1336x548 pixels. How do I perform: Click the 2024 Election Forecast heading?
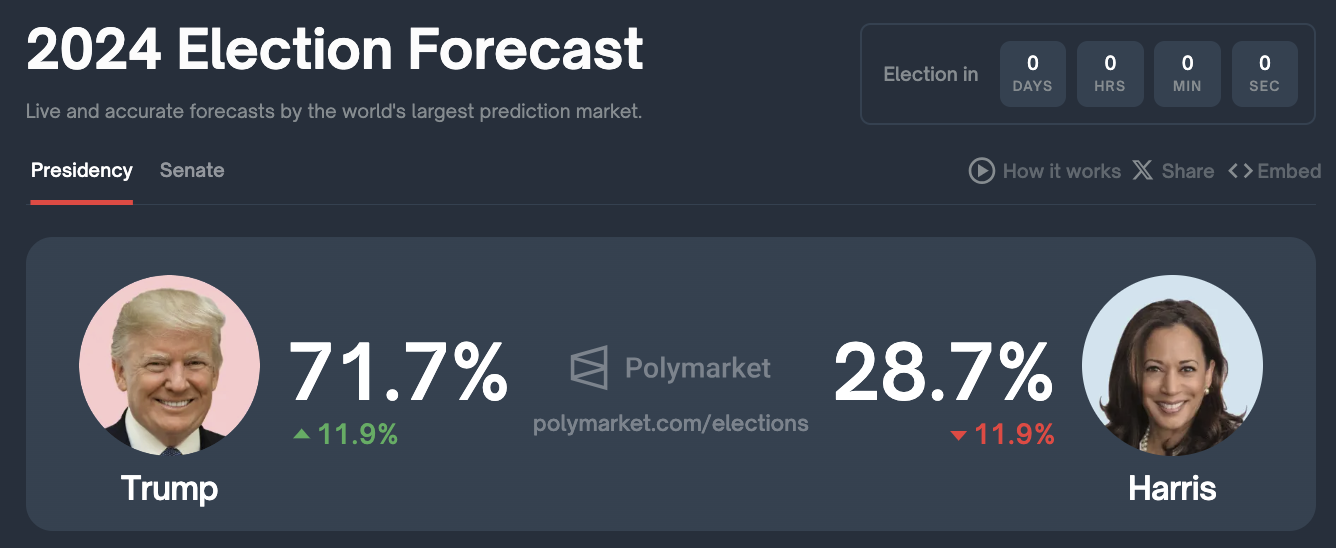(335, 48)
